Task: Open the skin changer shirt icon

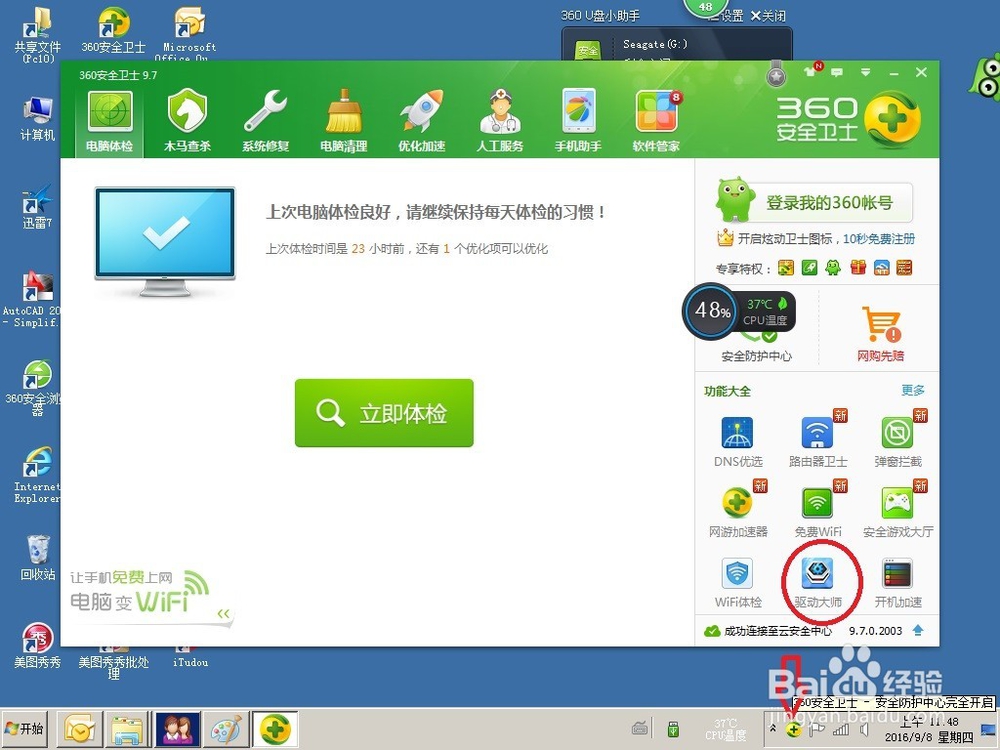Action: point(811,71)
